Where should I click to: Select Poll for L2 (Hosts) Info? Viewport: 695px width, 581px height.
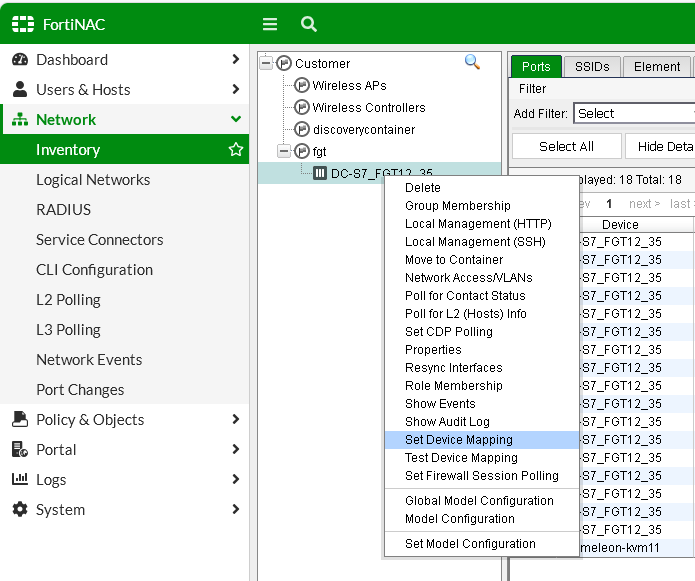(482, 314)
